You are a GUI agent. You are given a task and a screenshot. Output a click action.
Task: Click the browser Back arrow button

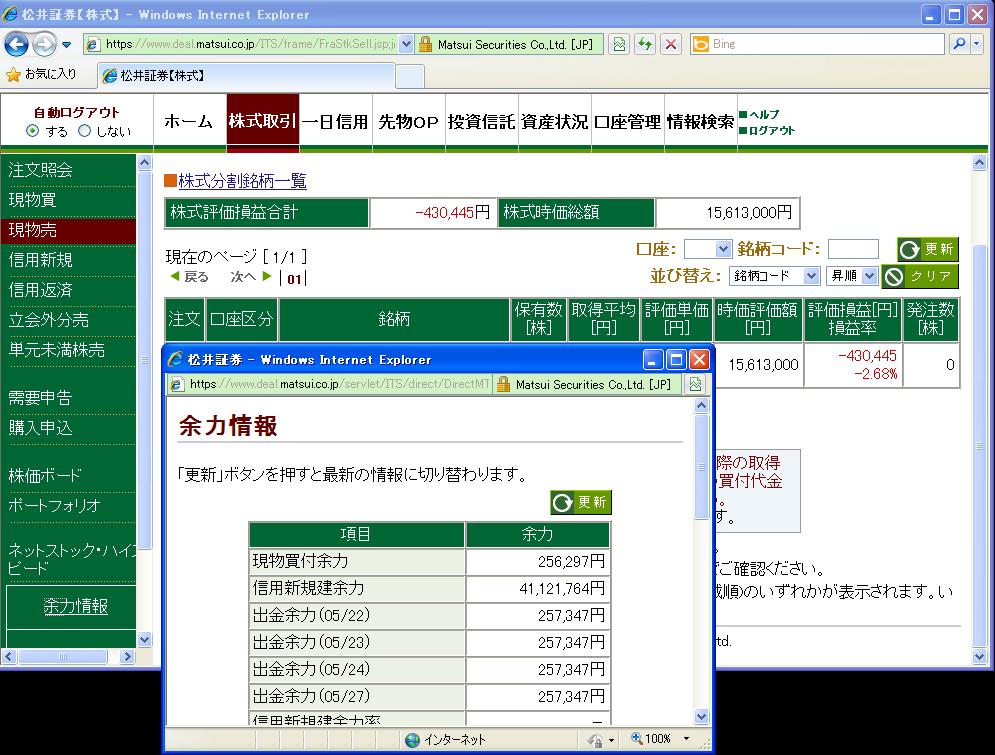click(17, 44)
